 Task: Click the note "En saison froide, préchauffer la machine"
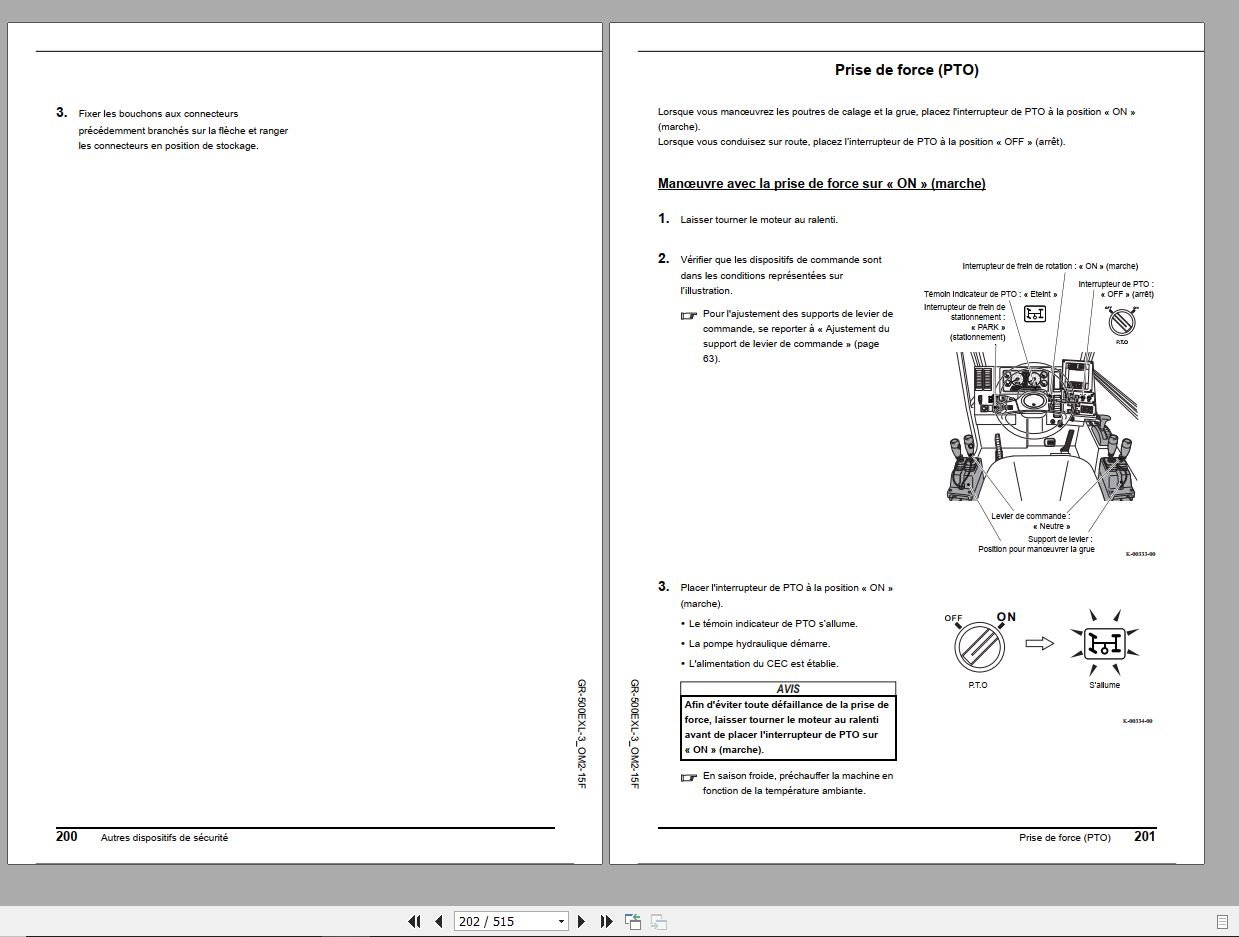(x=798, y=776)
